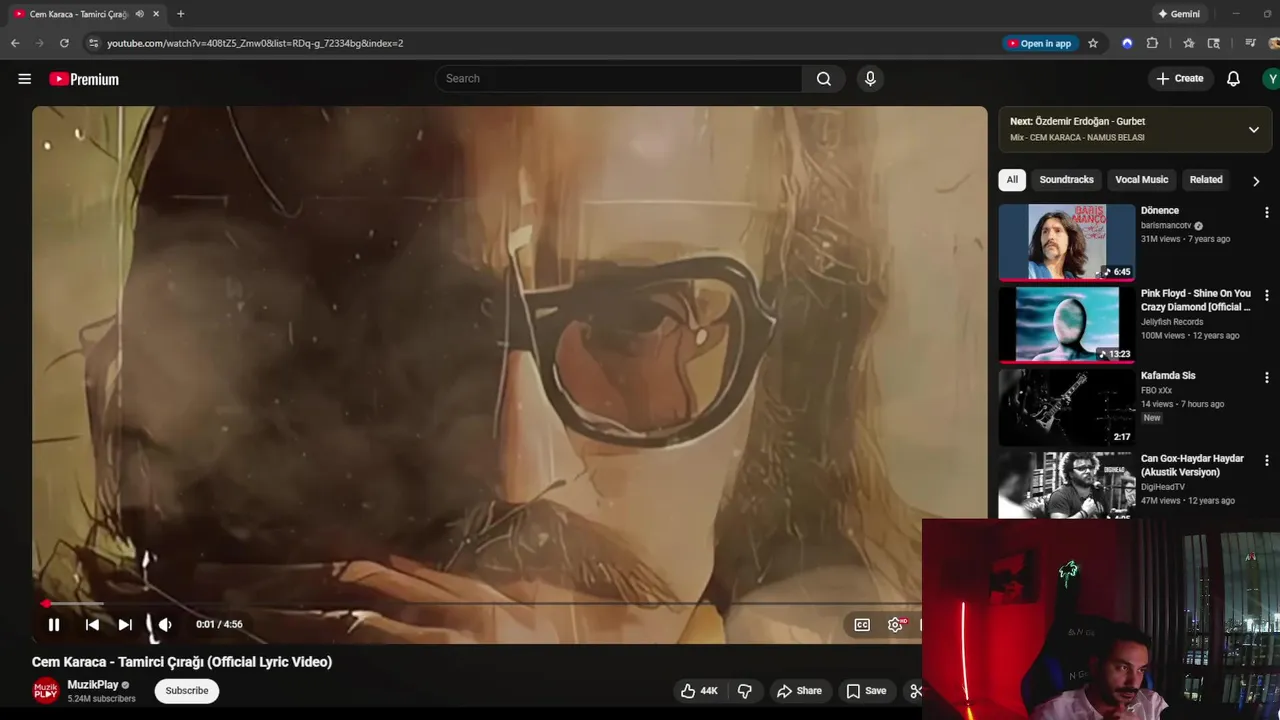Skip to the previous video
Viewport: 1280px width, 720px height.
point(92,625)
